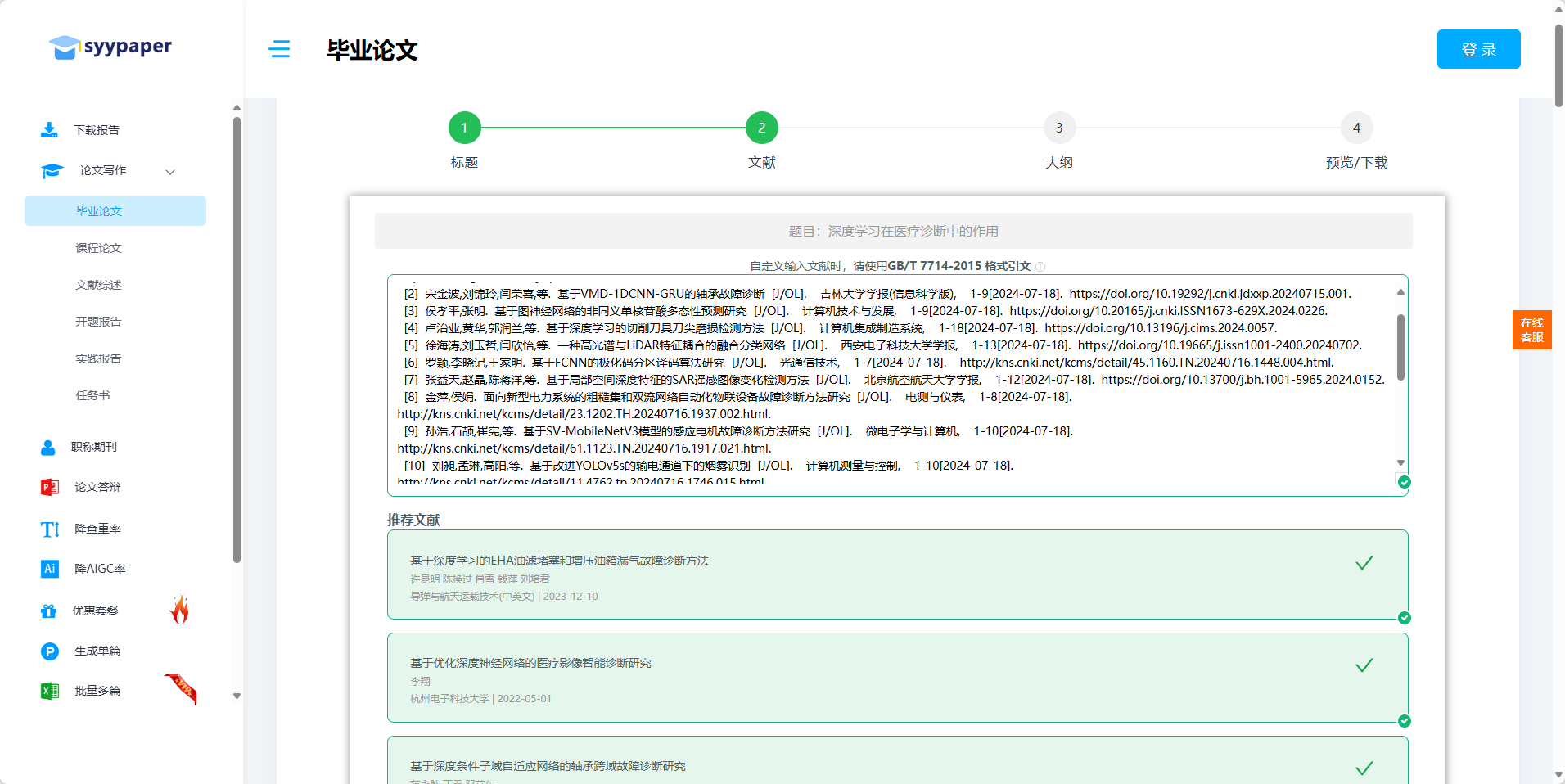This screenshot has height=784, width=1565.
Task: Click the 论文写作 graduation cap icon
Action: 52,170
